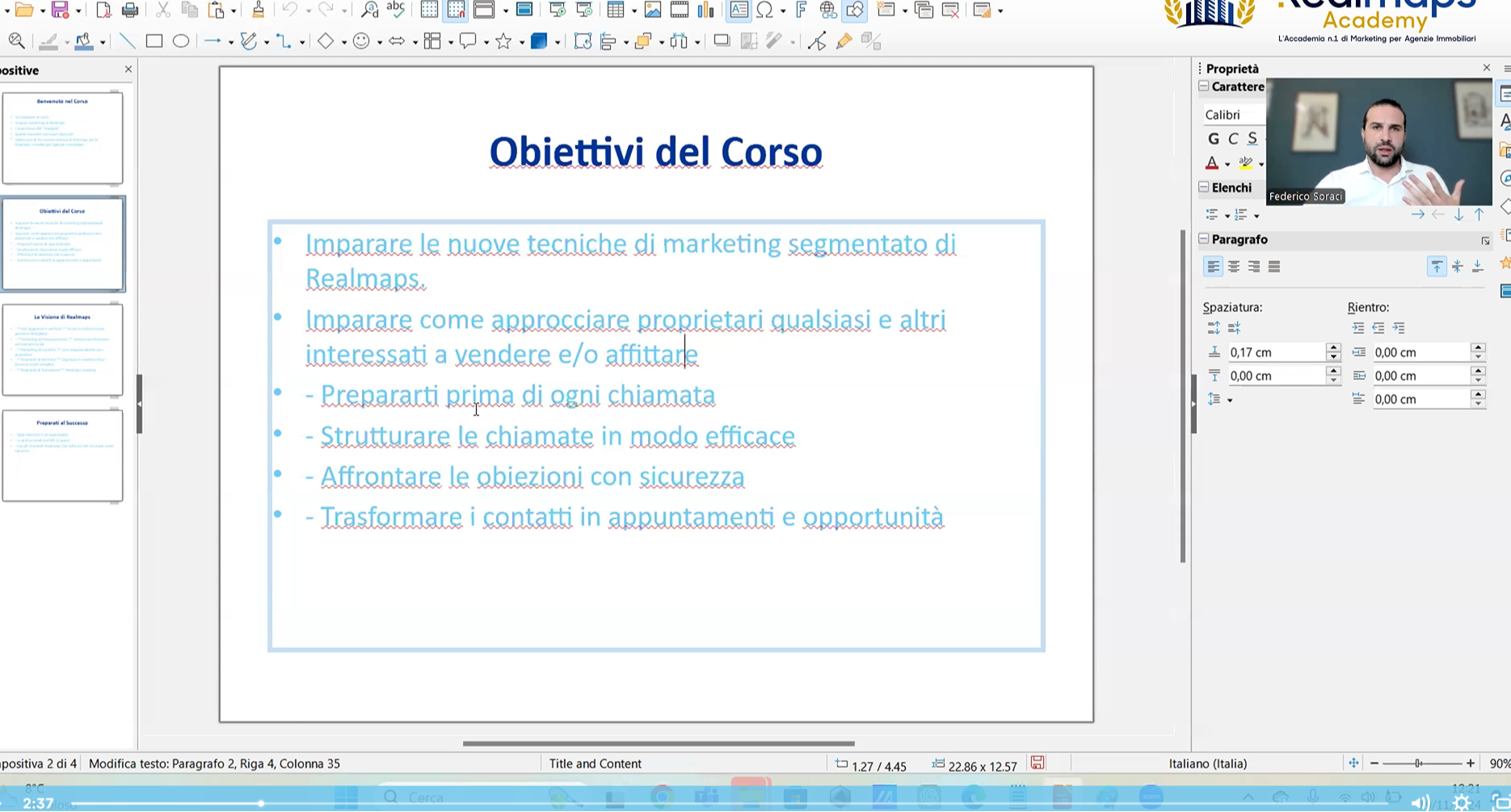1511x812 pixels.
Task: Click the Insert Hyperlink globe icon
Action: coord(827,11)
